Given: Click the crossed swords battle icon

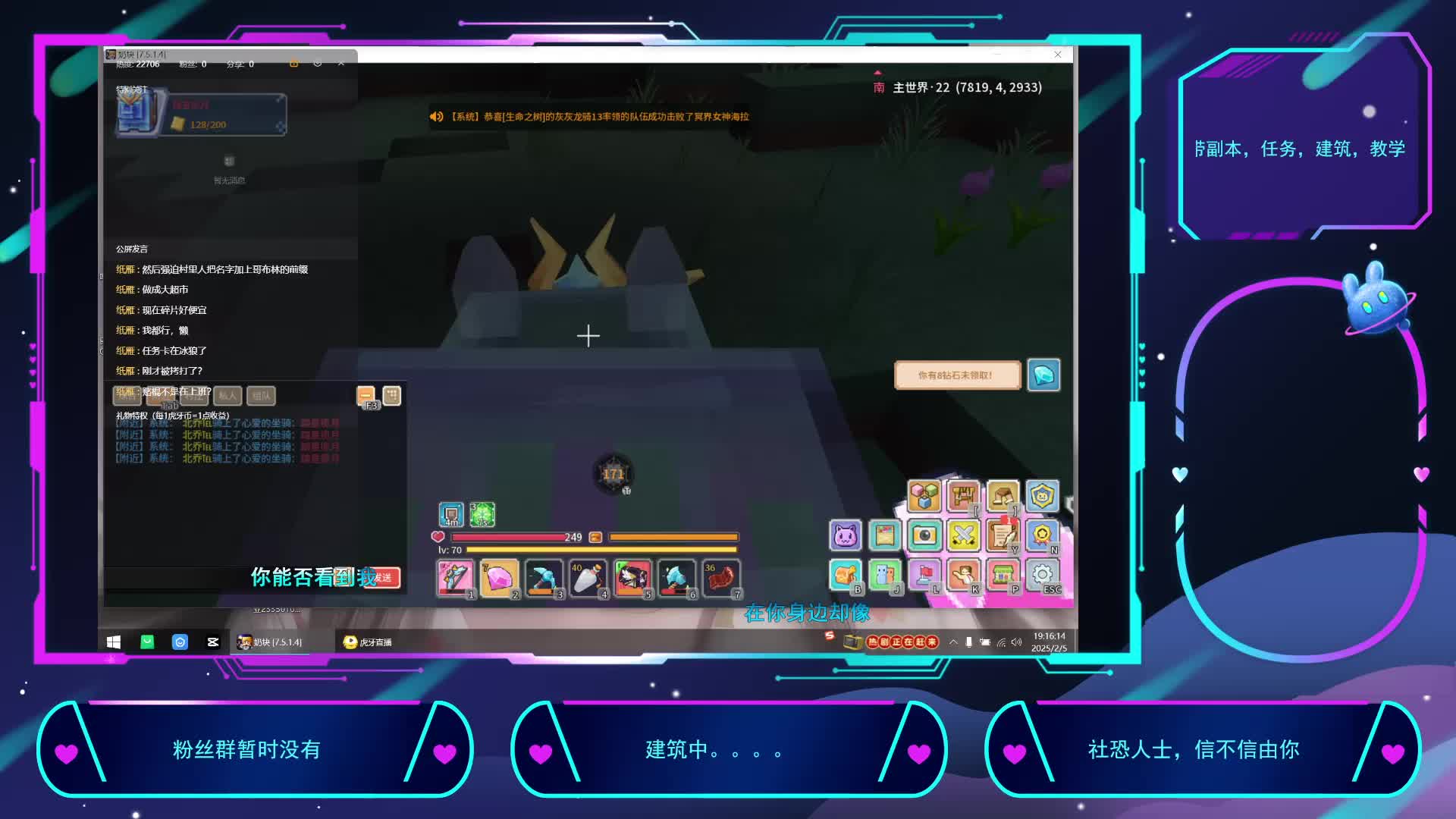Looking at the screenshot, I should pos(963,536).
